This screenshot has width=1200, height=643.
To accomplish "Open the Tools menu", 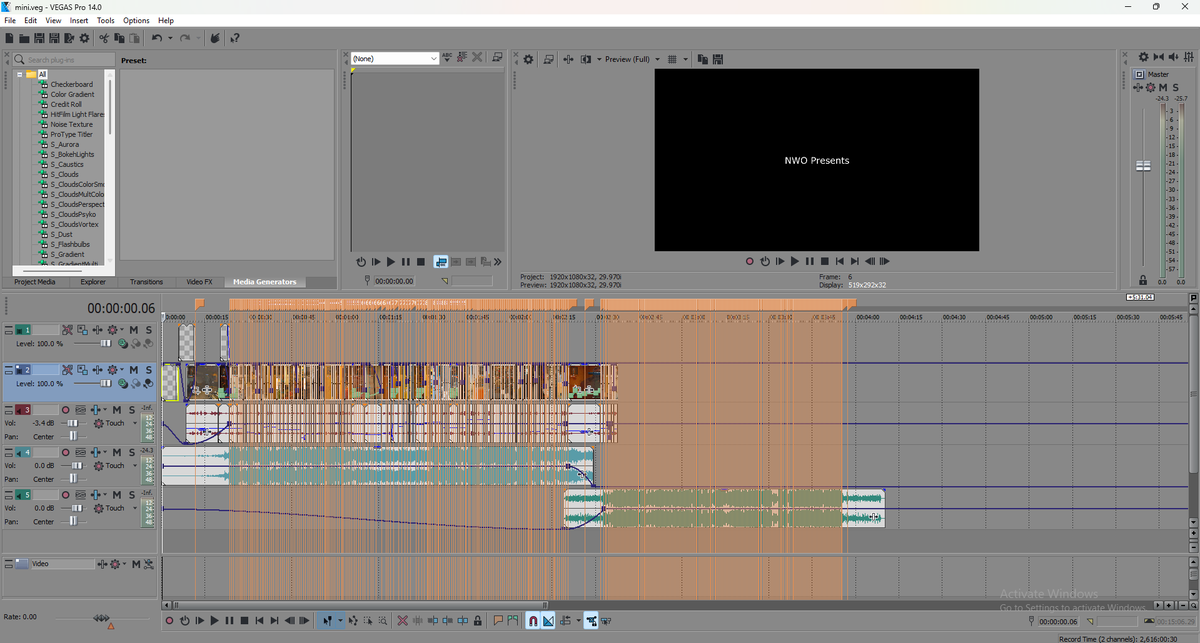I will click(106, 20).
